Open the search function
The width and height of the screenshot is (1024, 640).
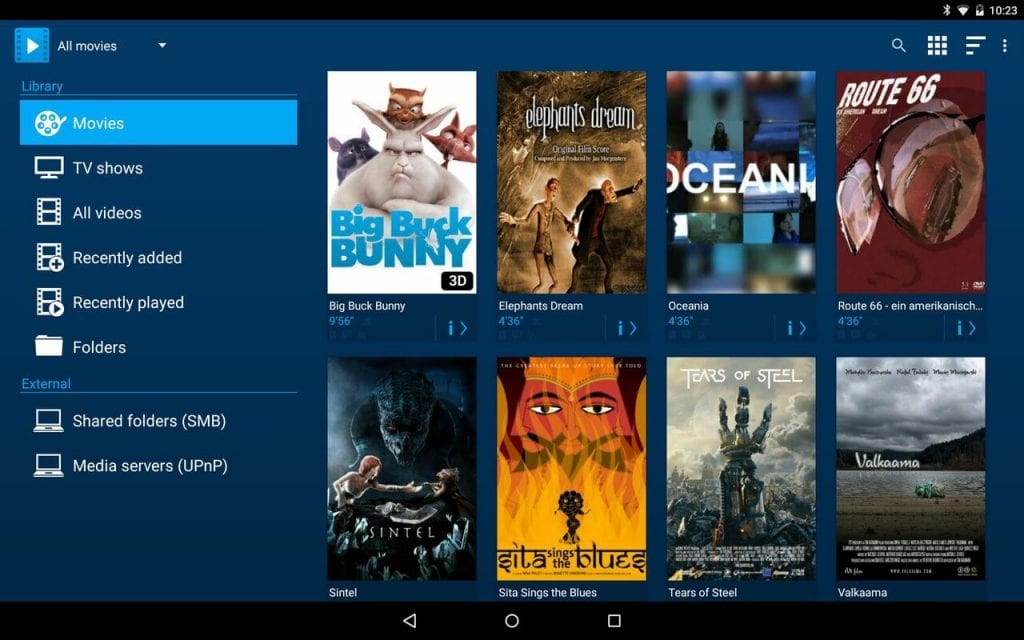coord(898,45)
